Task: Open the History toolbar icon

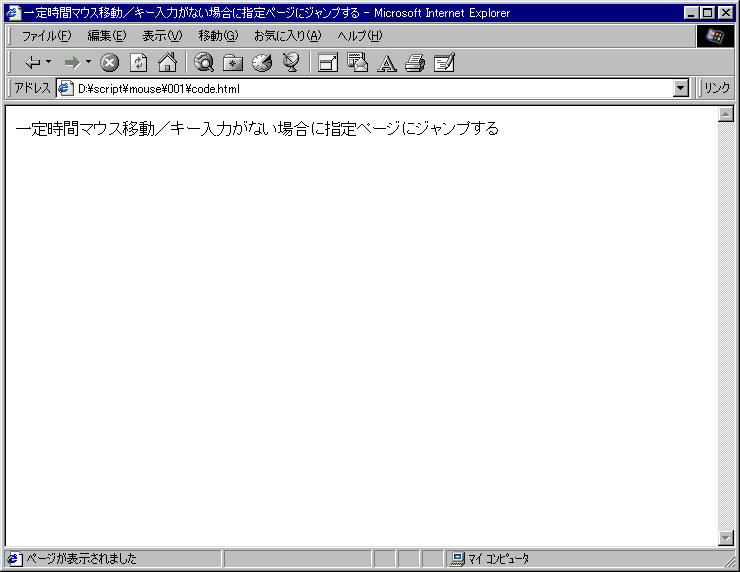Action: (x=262, y=62)
